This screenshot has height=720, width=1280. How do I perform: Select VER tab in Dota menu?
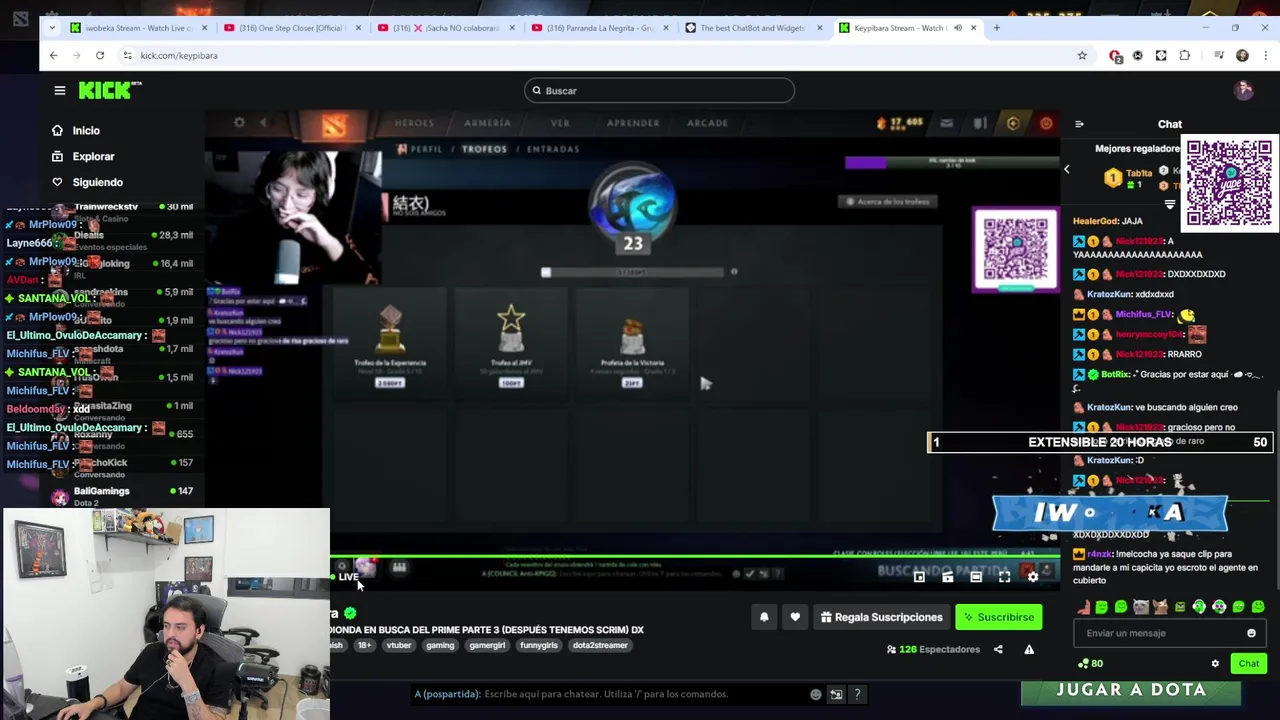560,123
